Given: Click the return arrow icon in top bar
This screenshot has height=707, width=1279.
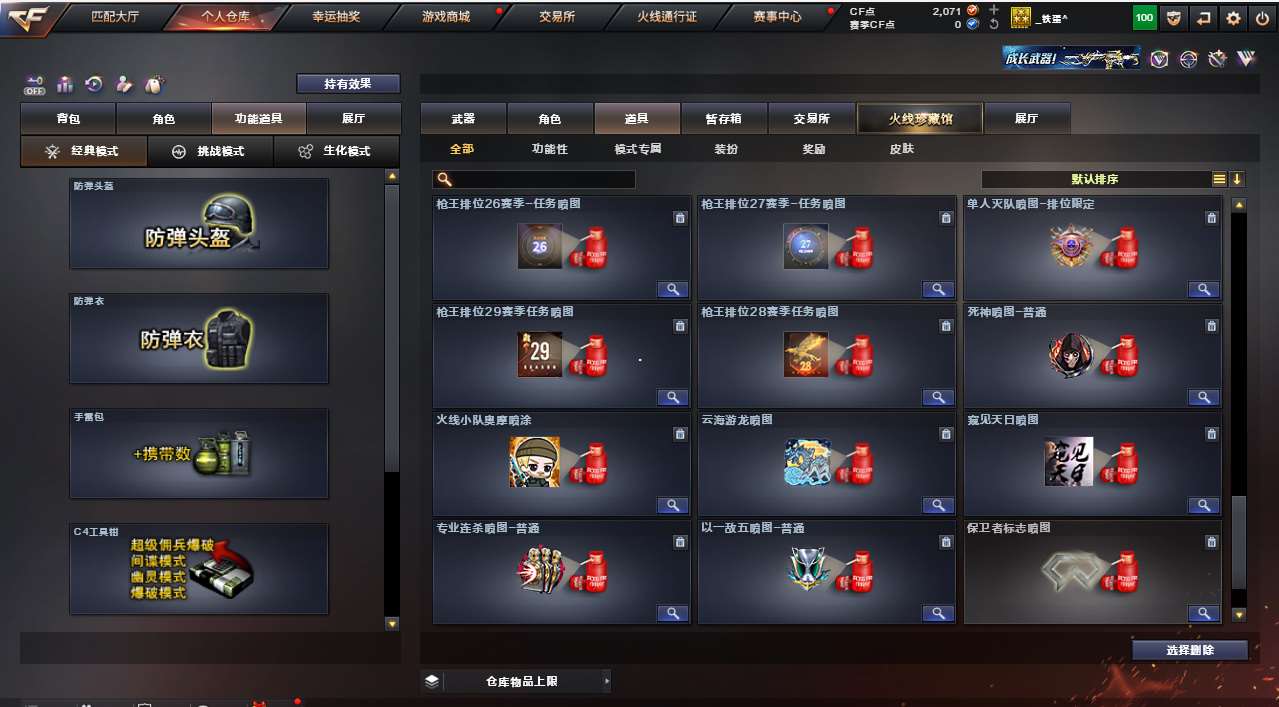Looking at the screenshot, I should click(x=1204, y=17).
